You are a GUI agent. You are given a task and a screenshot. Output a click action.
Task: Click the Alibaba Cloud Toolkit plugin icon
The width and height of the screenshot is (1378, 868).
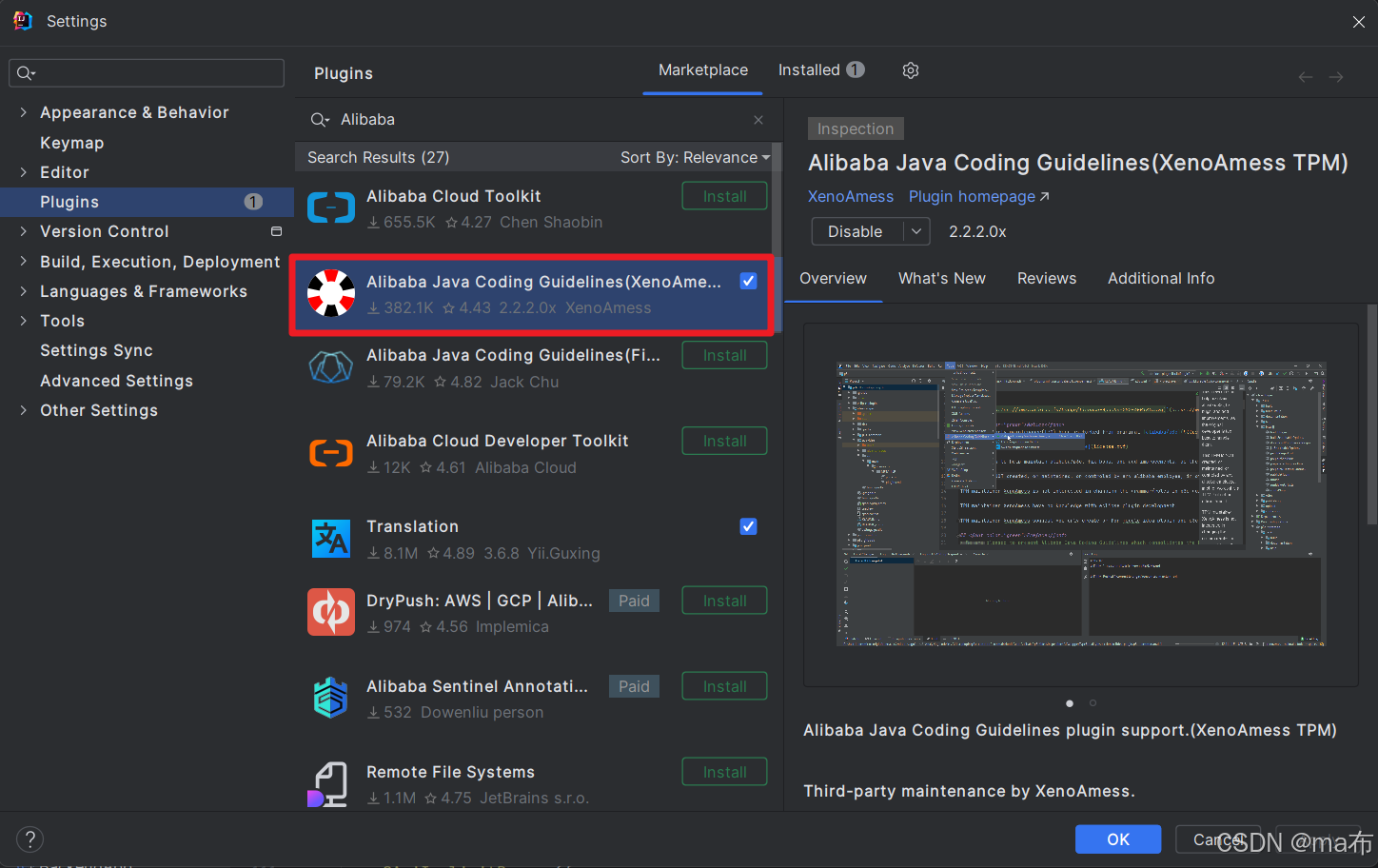click(331, 208)
